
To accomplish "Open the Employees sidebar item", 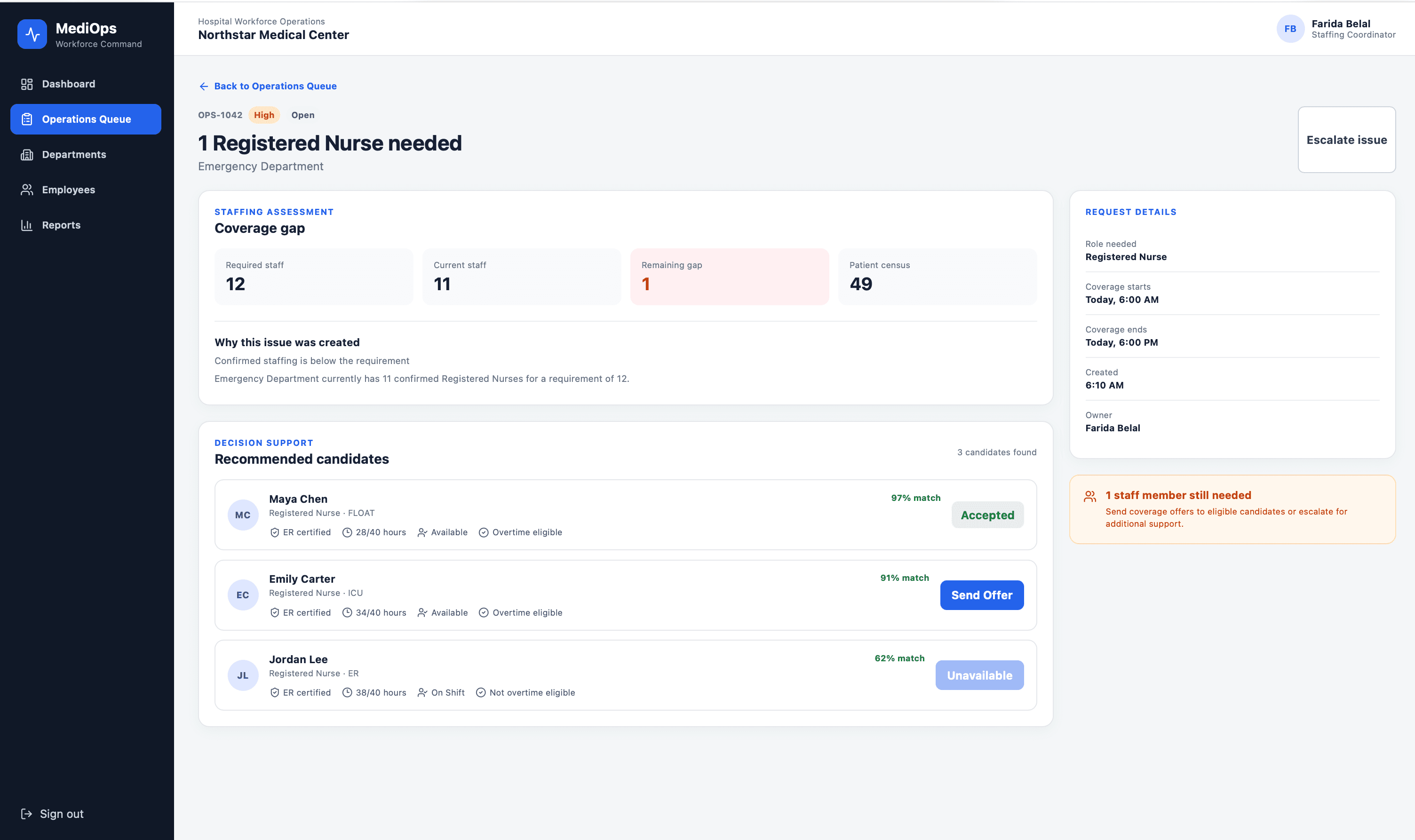I will [86, 190].
